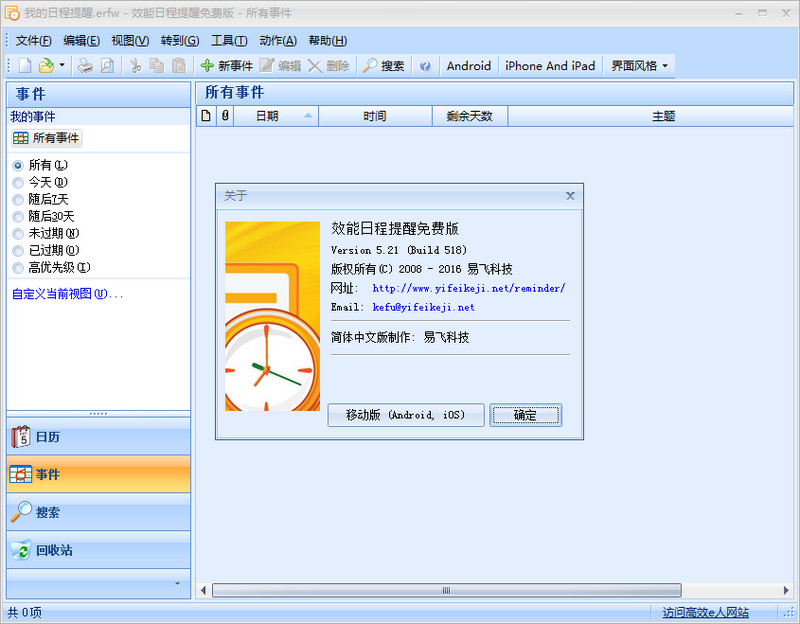Screen dimensions: 800x624
Task: Select 所有事件 in the sidebar
Action: 46,138
